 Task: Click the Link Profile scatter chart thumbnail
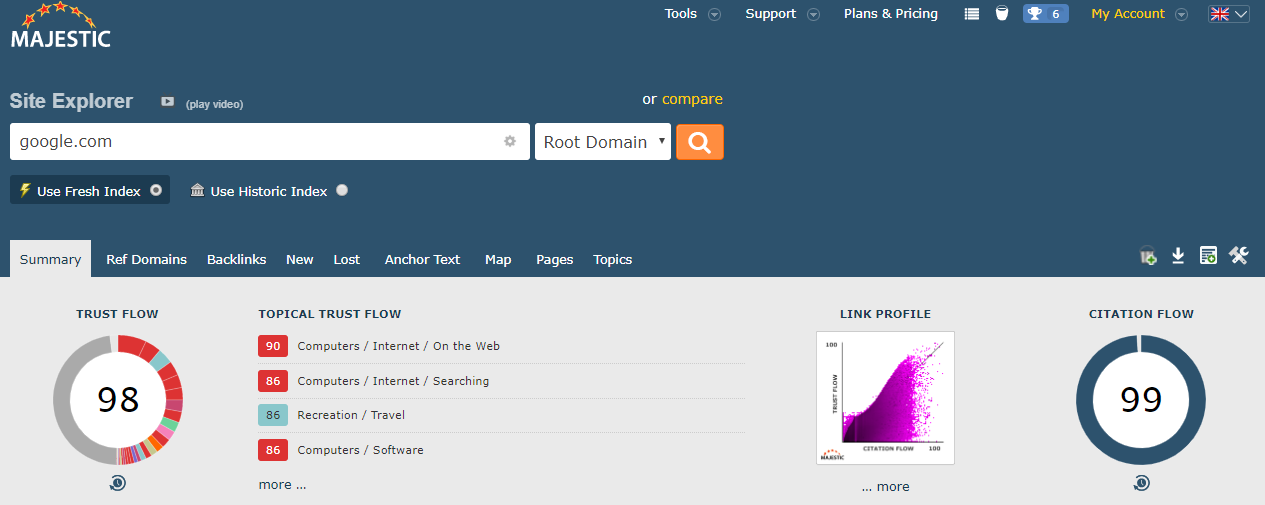[885, 398]
